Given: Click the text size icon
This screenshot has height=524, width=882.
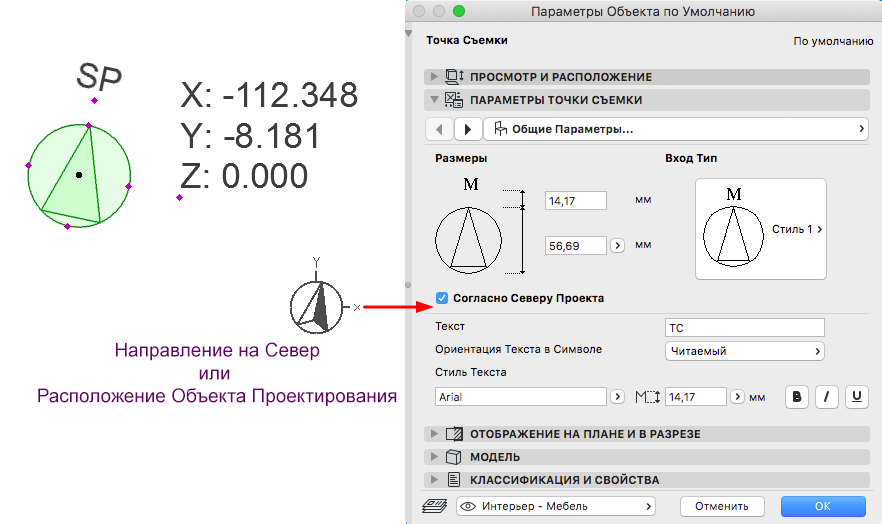Looking at the screenshot, I should [x=647, y=397].
